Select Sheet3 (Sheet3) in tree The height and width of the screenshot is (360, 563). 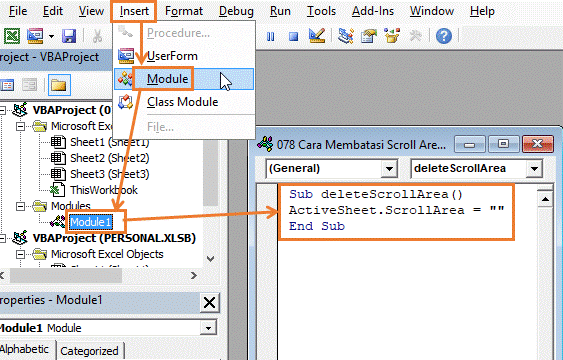pos(110,174)
